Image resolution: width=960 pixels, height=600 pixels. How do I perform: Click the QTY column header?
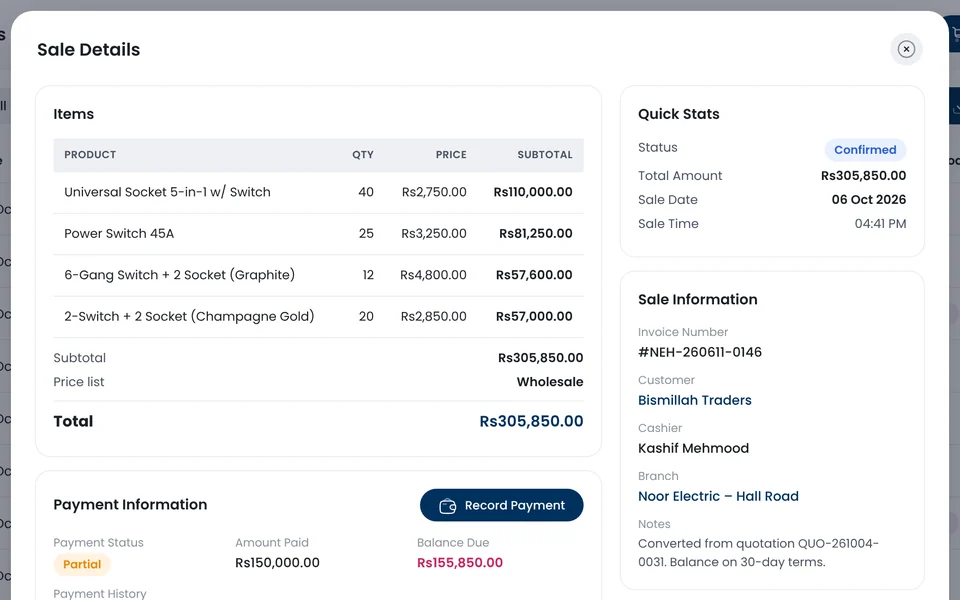point(362,155)
